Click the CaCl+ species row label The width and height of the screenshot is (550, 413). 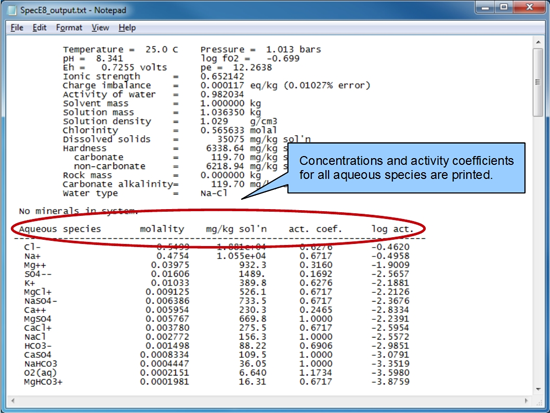click(x=38, y=328)
